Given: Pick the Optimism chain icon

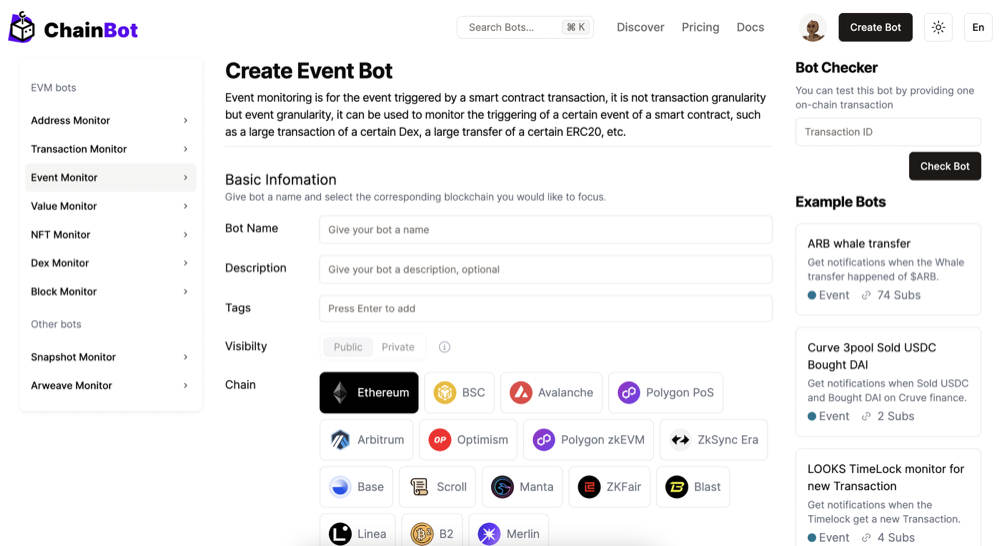Looking at the screenshot, I should coord(440,440).
